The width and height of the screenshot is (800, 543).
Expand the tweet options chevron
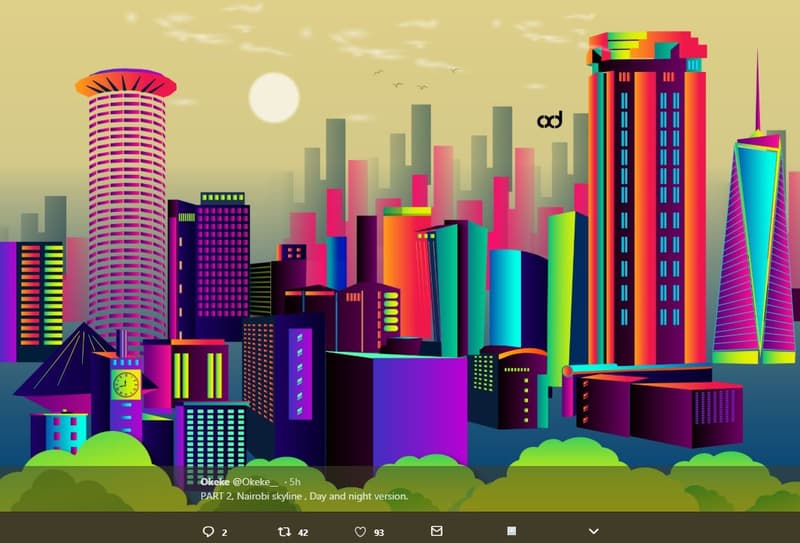coord(593,531)
